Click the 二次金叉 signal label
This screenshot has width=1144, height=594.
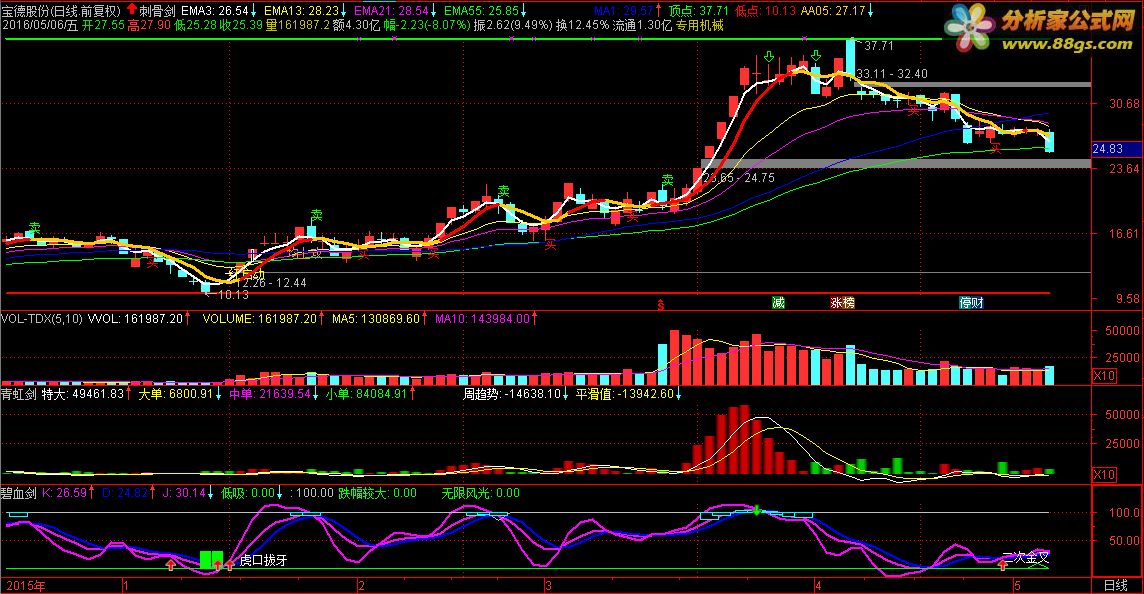point(1026,558)
